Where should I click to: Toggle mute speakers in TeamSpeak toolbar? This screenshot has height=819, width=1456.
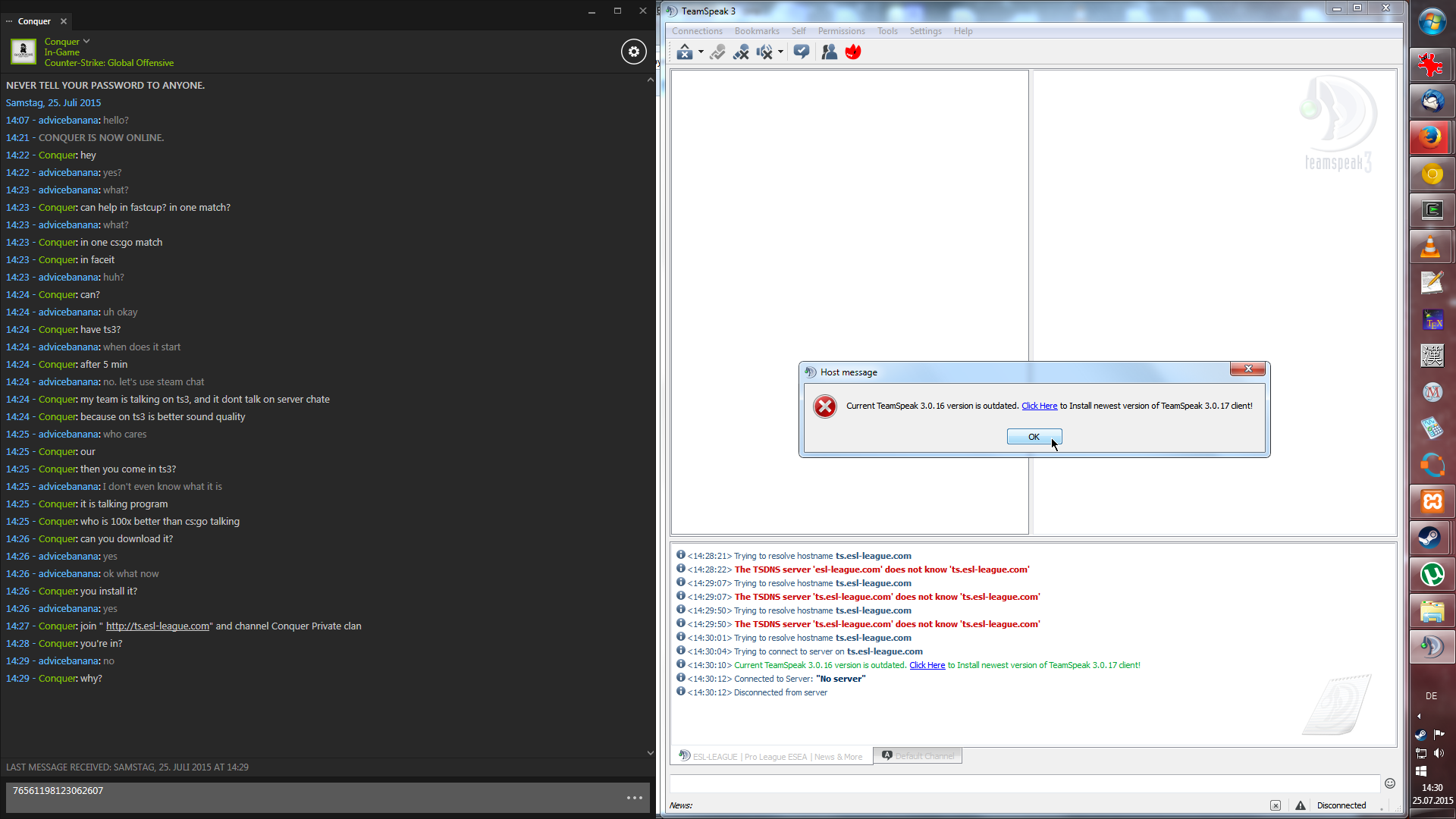tap(764, 52)
